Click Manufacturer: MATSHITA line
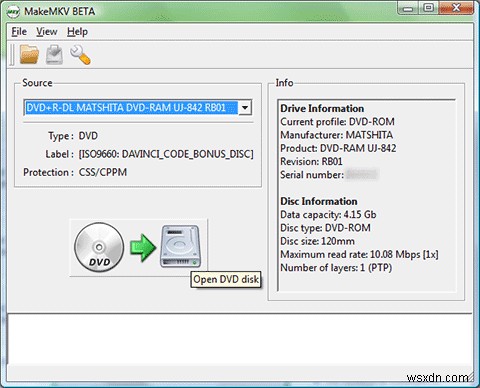Viewport: 480px width, 388px height. coord(336,135)
